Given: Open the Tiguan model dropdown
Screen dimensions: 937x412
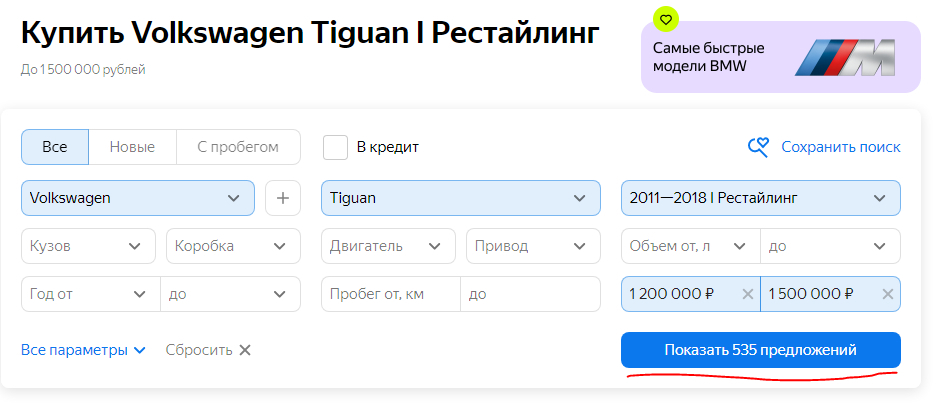Looking at the screenshot, I should [x=460, y=198].
